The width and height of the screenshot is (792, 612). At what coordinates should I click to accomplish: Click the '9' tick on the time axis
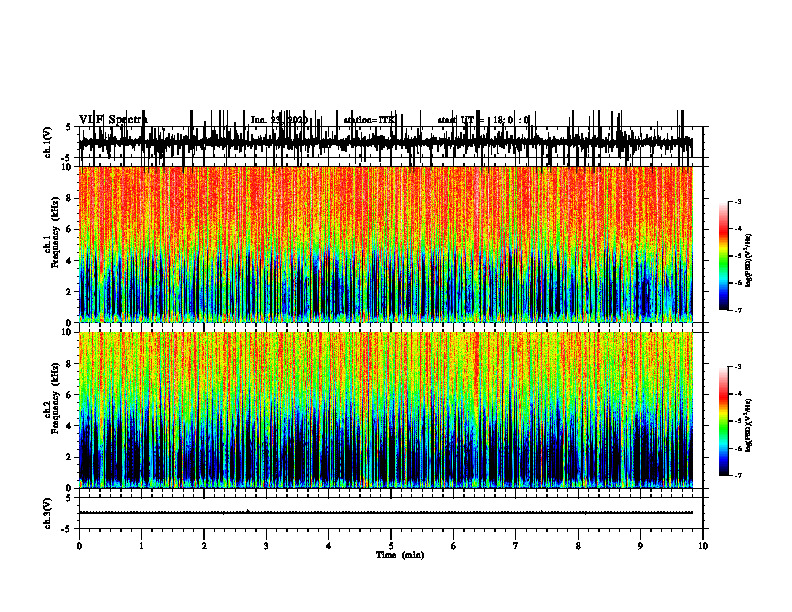[640, 546]
